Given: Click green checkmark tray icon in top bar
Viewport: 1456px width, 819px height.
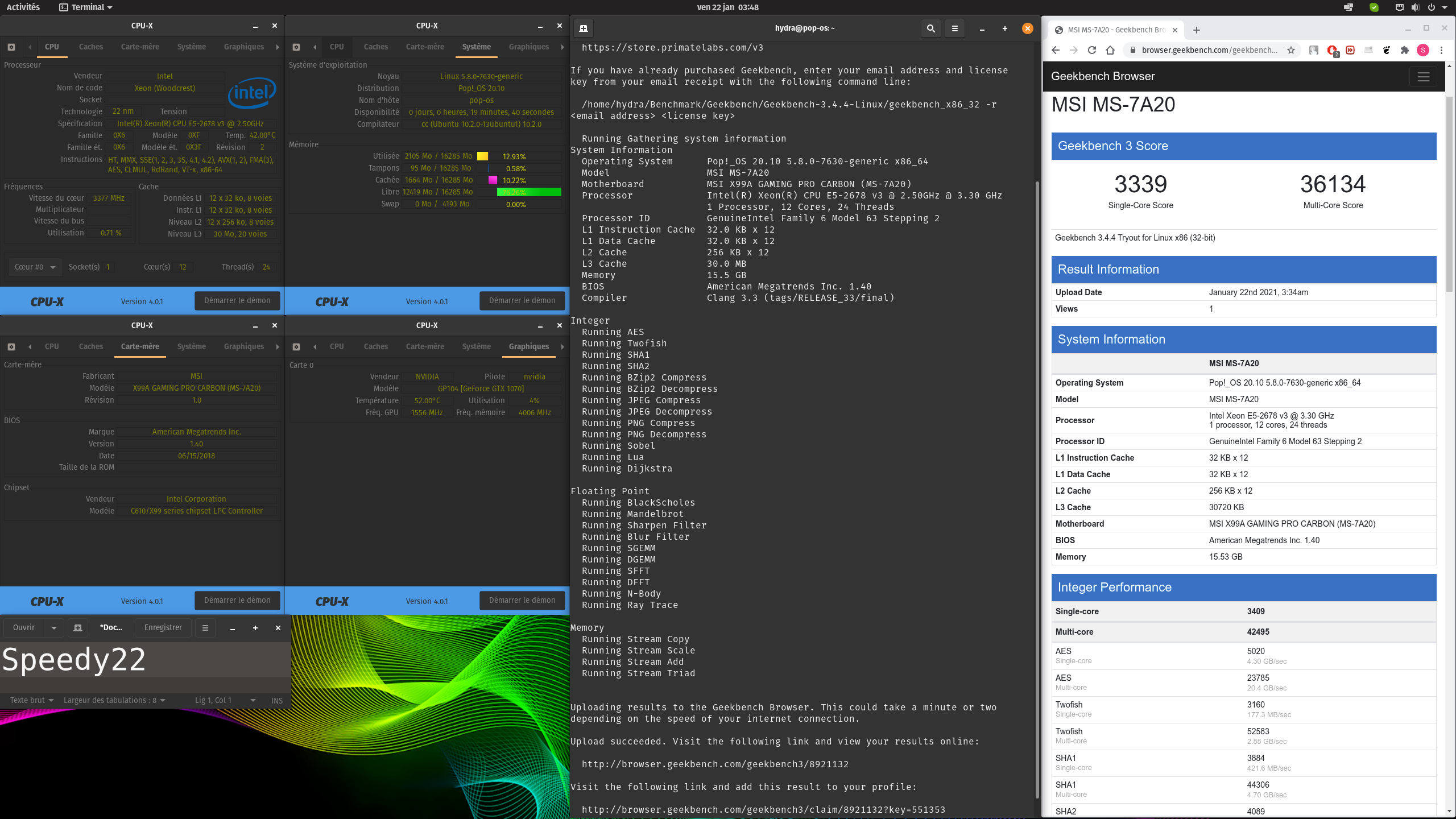Looking at the screenshot, I should [x=1374, y=7].
